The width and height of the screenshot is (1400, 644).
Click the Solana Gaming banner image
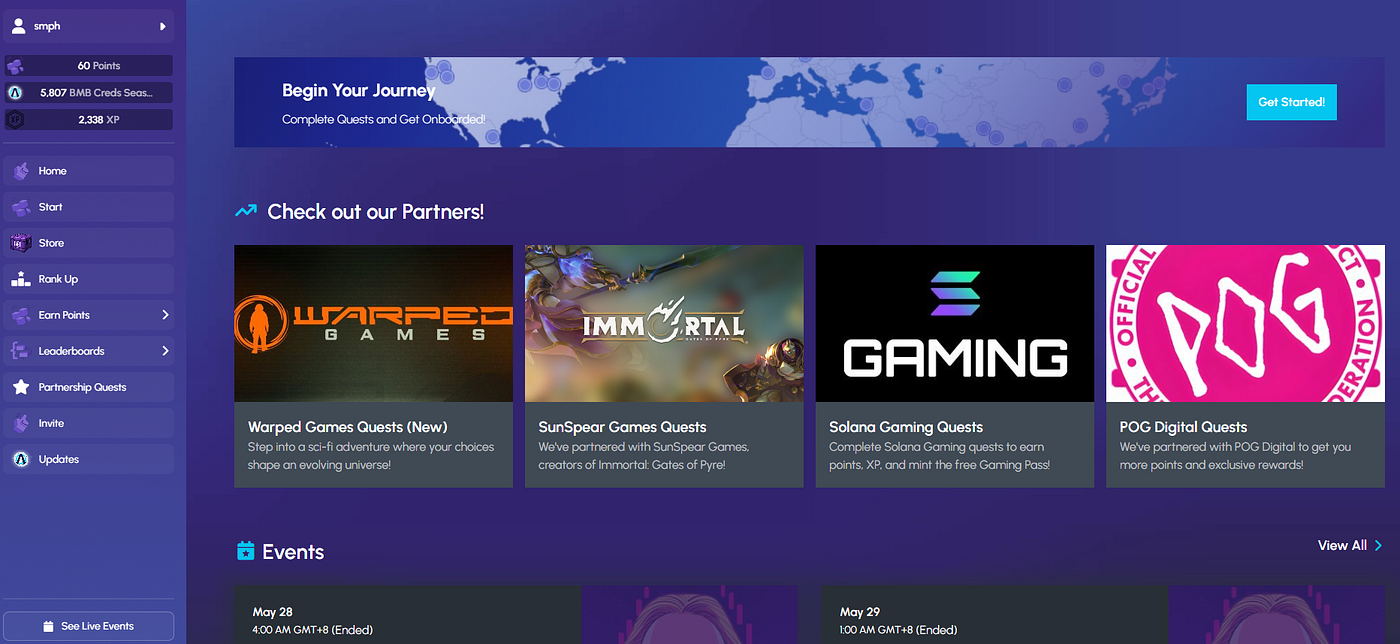click(955, 324)
